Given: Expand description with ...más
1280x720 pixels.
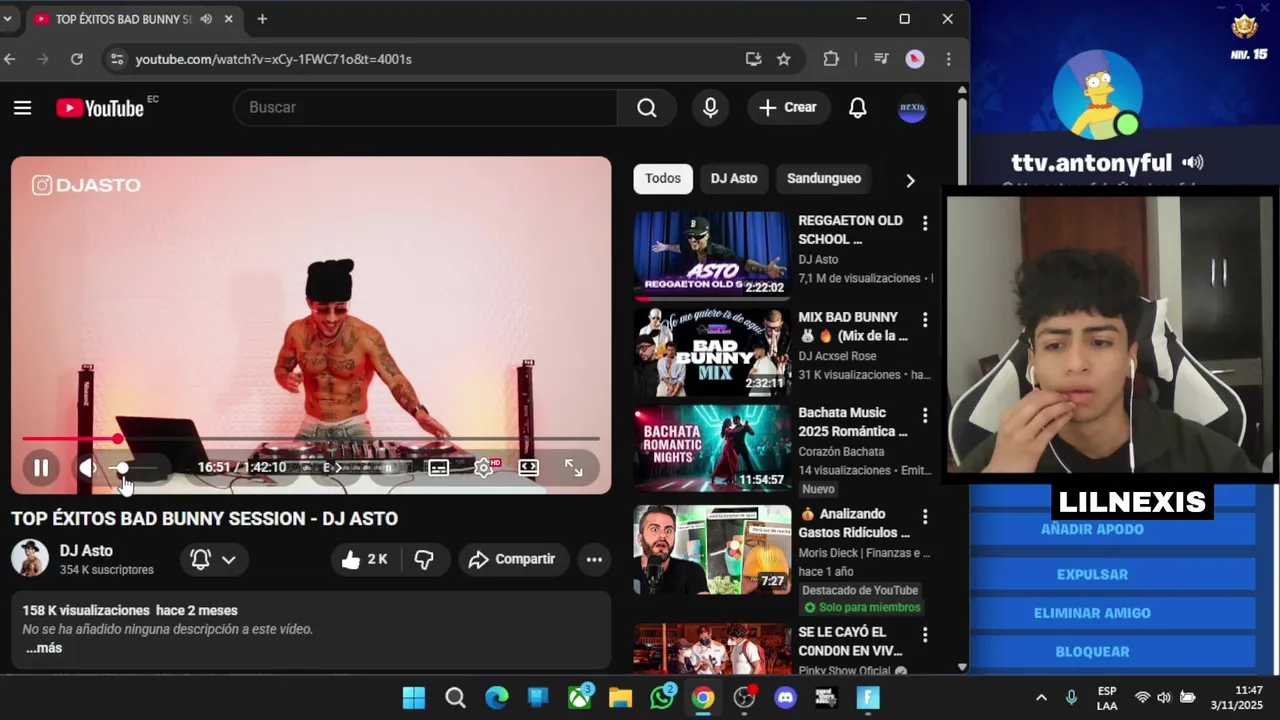Looking at the screenshot, I should pyautogui.click(x=43, y=648).
